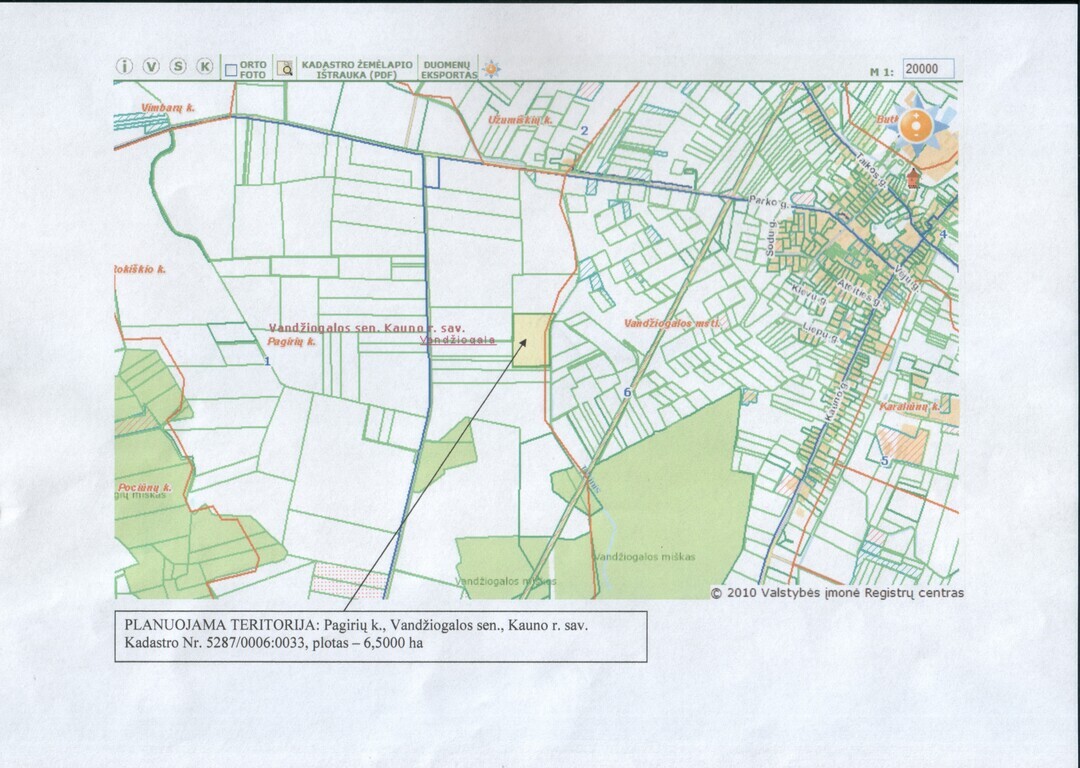
Task: Click the circled 'i' info icon
Action: point(124,67)
